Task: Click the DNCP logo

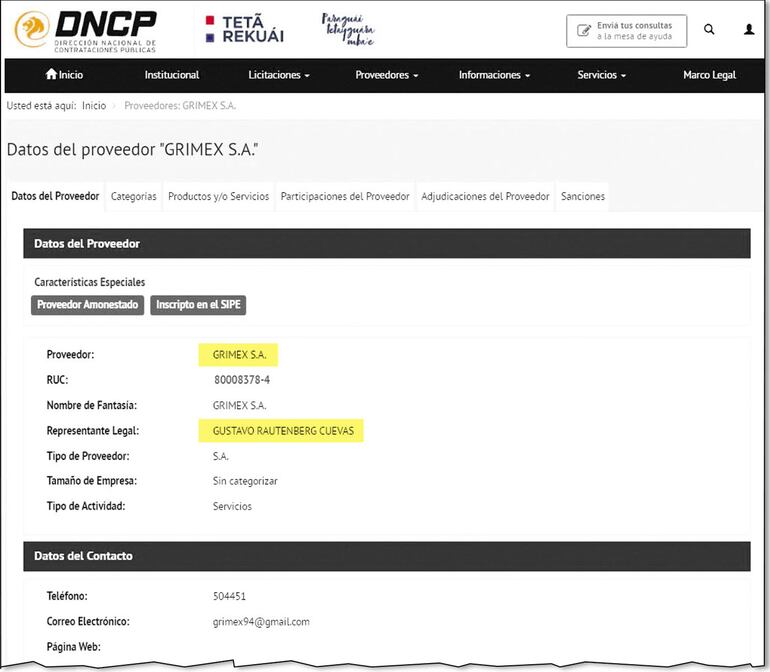Action: click(85, 31)
